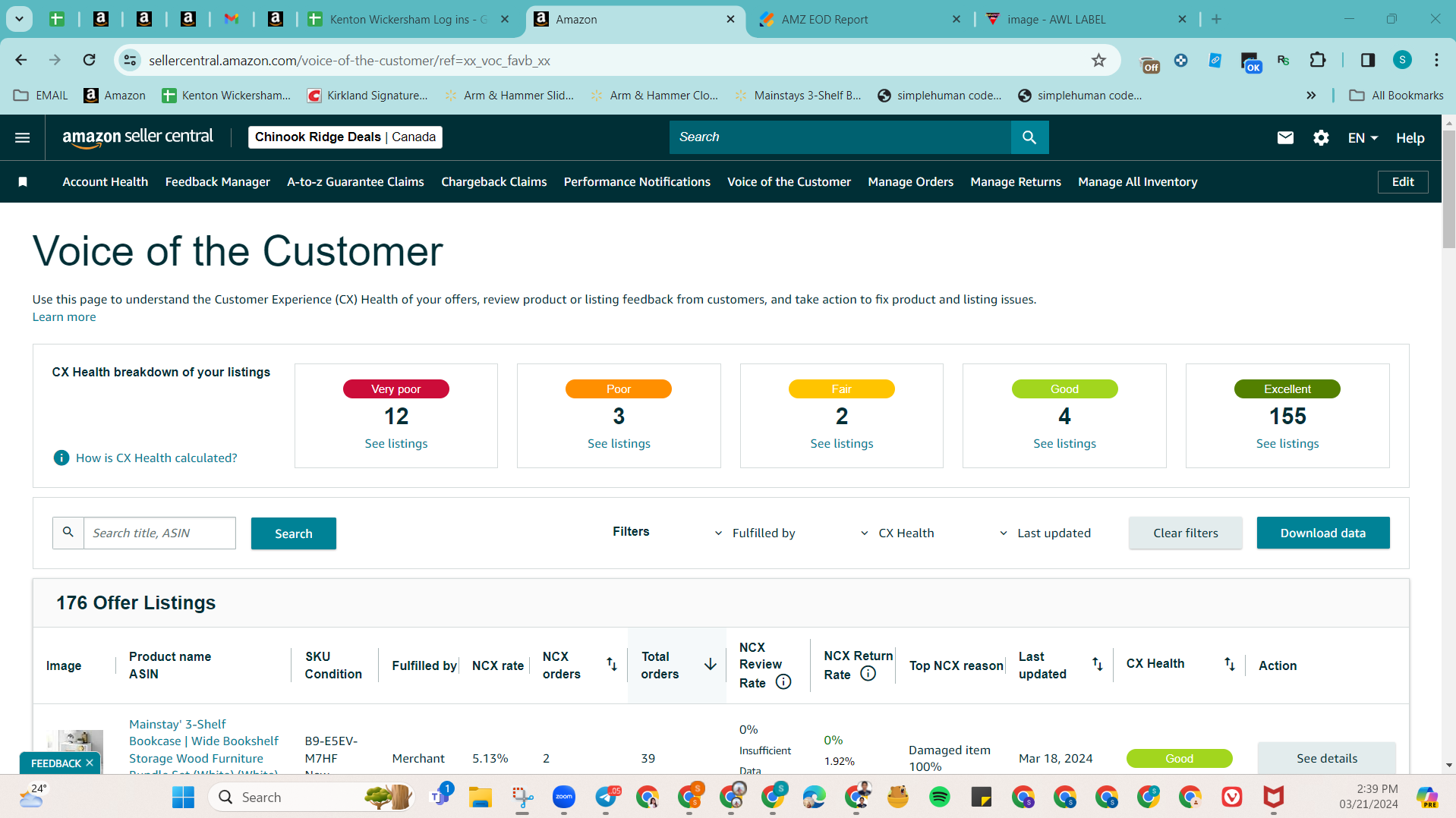
Task: Open Help in the Seller Central header
Action: click(1410, 138)
